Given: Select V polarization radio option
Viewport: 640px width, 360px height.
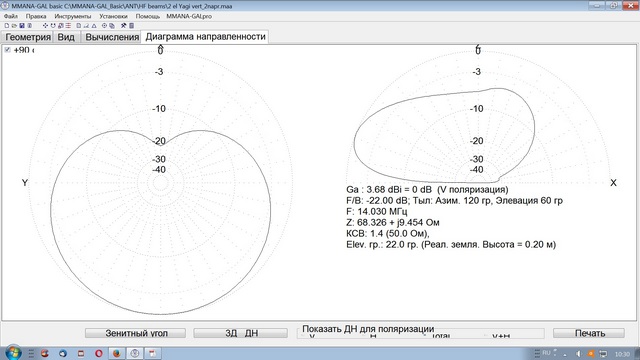Looking at the screenshot, I should (312, 336).
